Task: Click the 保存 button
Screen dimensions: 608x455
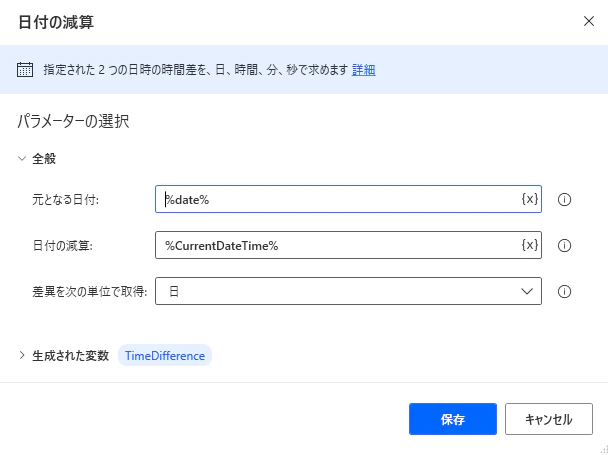Action: (x=453, y=419)
